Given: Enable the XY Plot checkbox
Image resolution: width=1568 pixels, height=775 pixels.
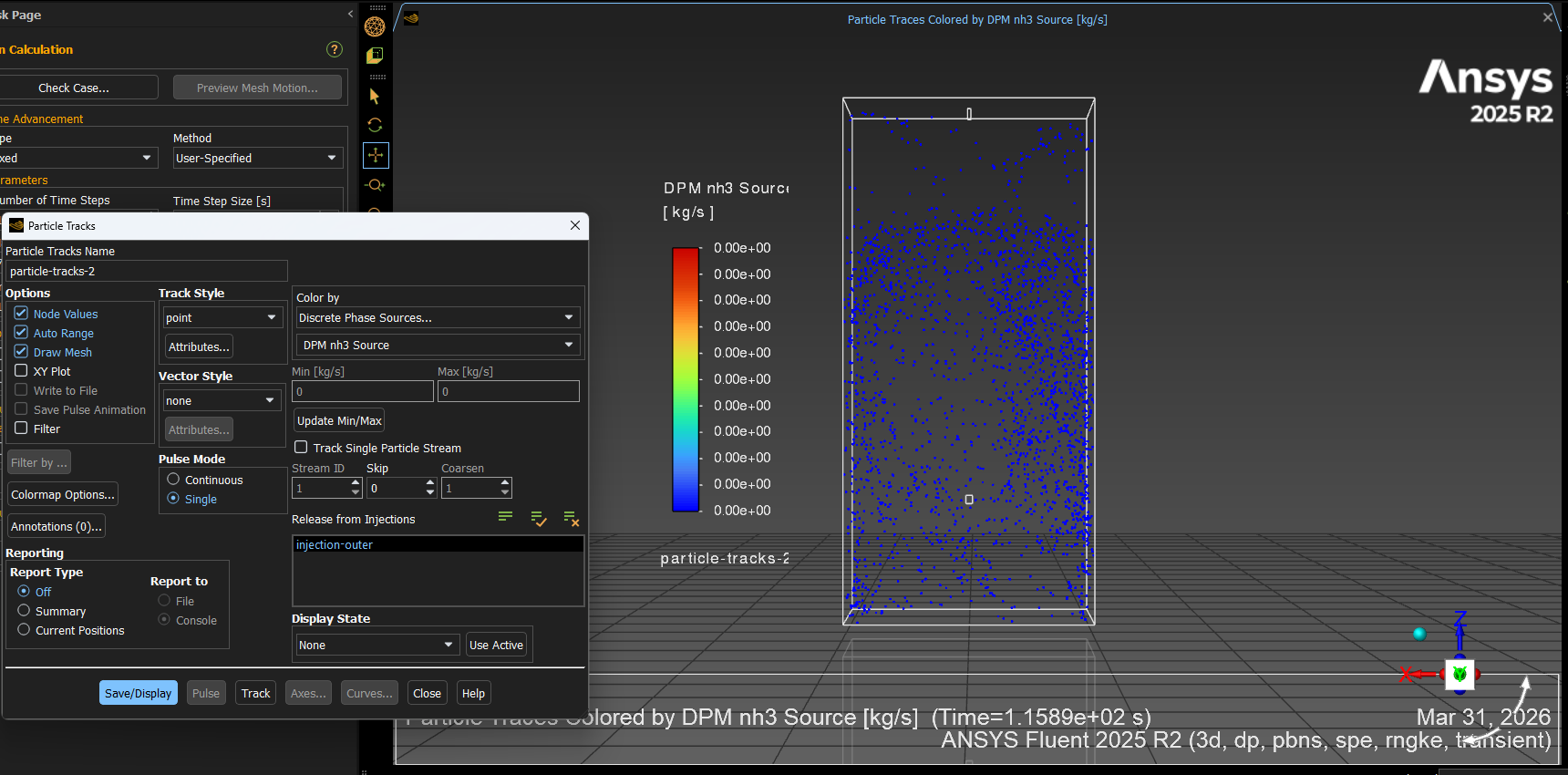Looking at the screenshot, I should [21, 370].
